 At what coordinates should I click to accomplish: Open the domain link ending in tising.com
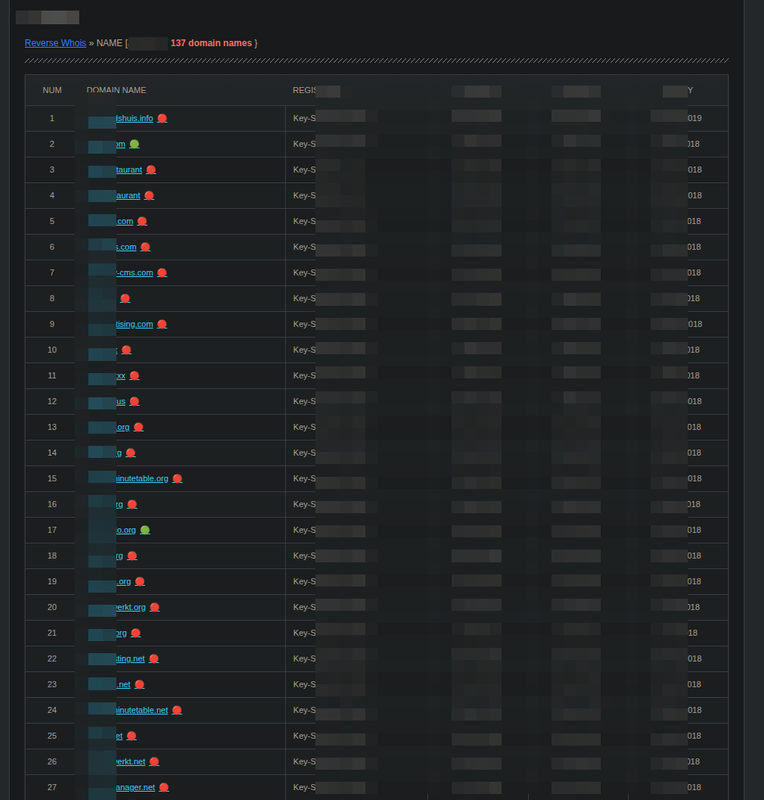135,324
